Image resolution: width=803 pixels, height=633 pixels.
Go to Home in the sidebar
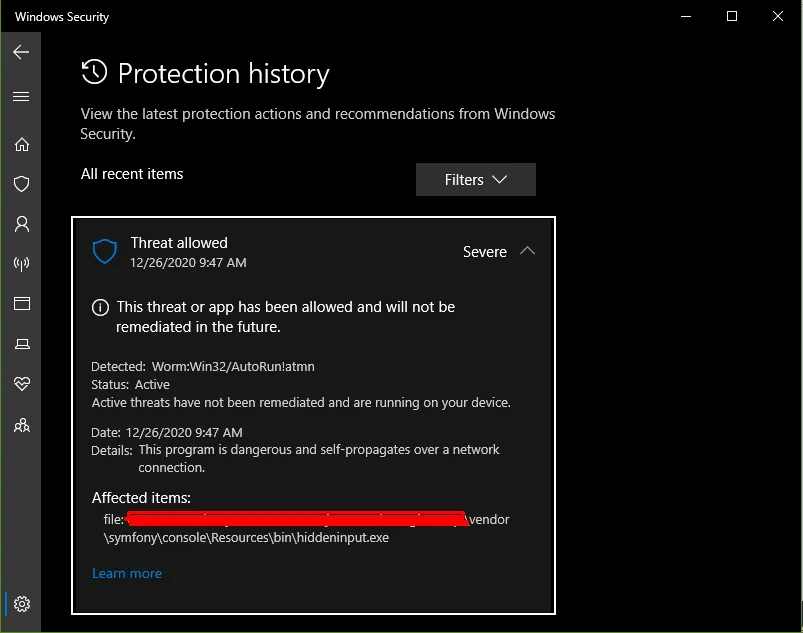point(21,144)
